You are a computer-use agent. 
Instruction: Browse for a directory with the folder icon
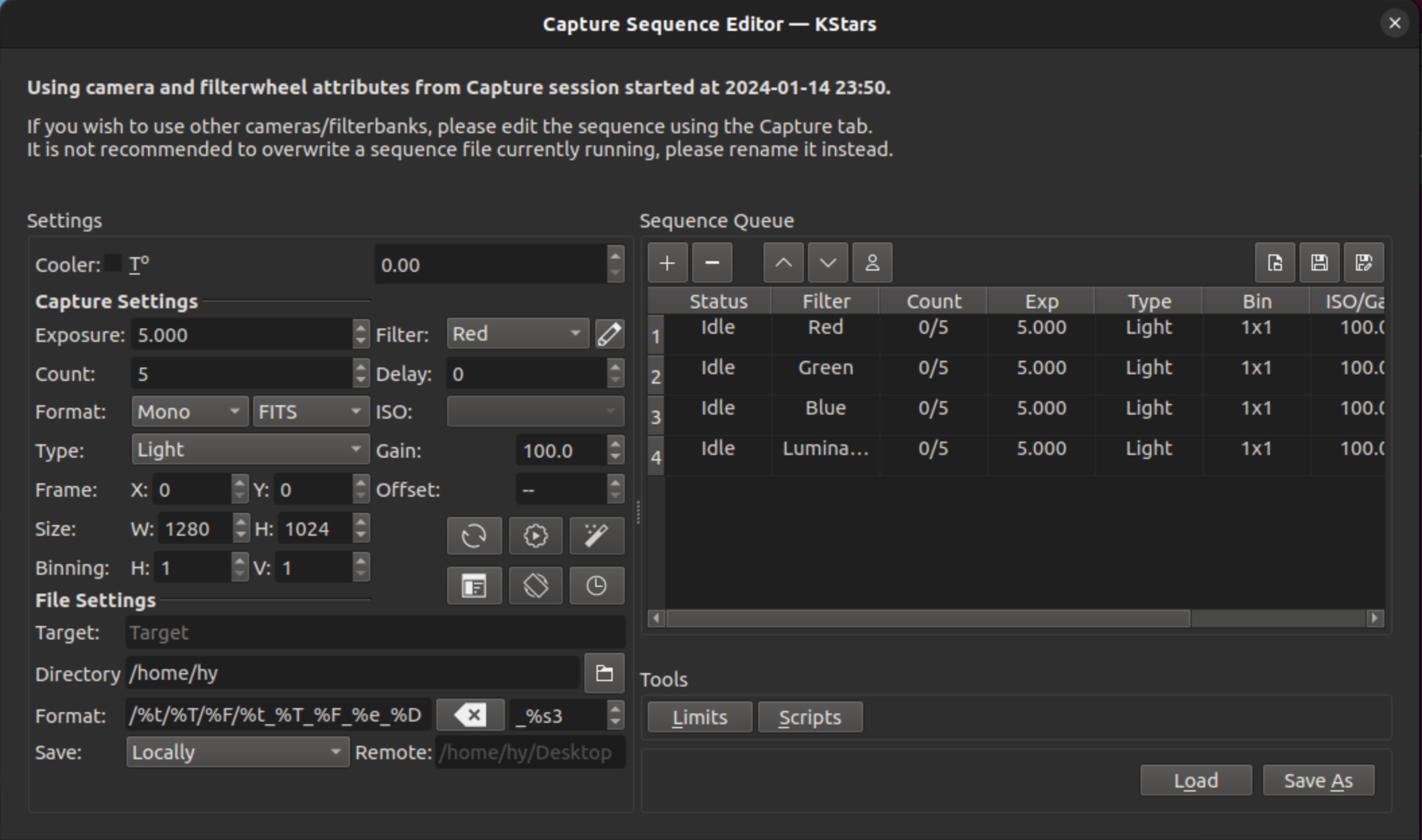click(604, 673)
